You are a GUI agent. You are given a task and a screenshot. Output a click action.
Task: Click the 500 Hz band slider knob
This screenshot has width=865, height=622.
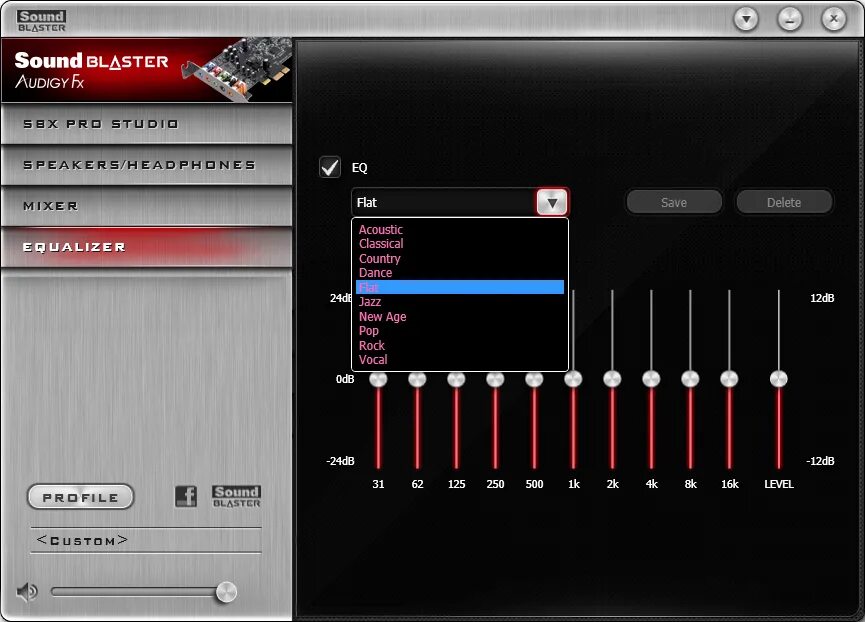point(534,379)
